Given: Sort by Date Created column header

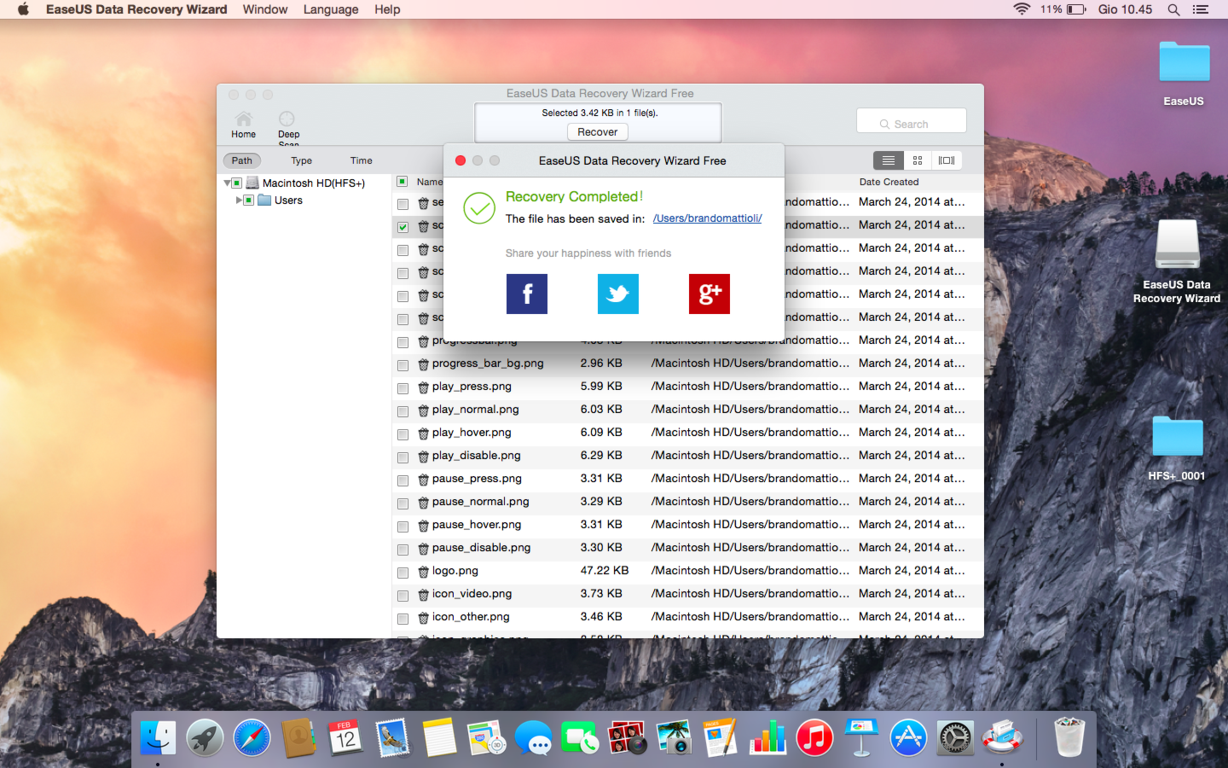Looking at the screenshot, I should 889,182.
